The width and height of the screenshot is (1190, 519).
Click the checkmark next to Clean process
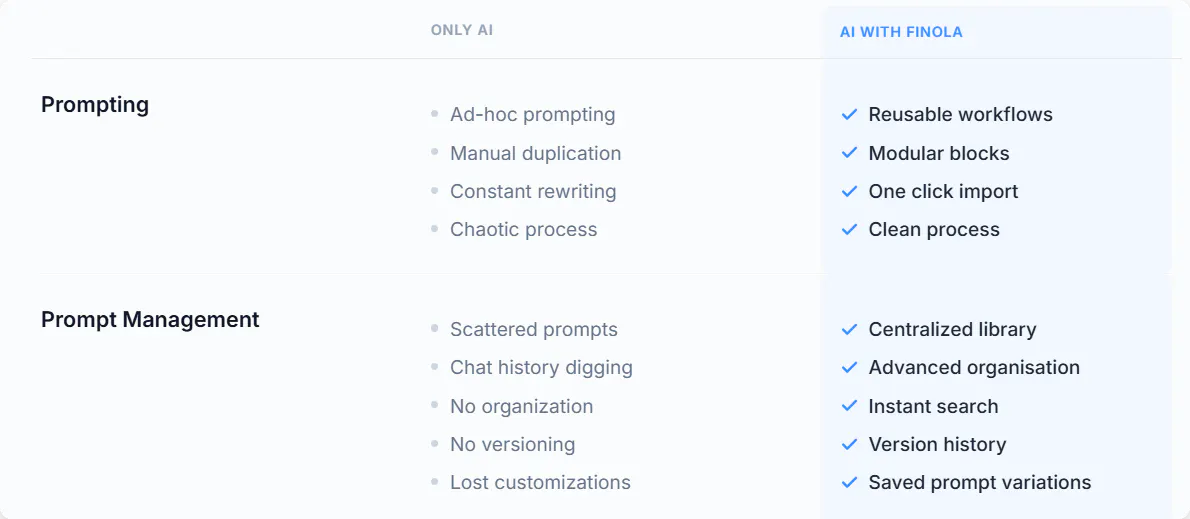click(x=849, y=229)
